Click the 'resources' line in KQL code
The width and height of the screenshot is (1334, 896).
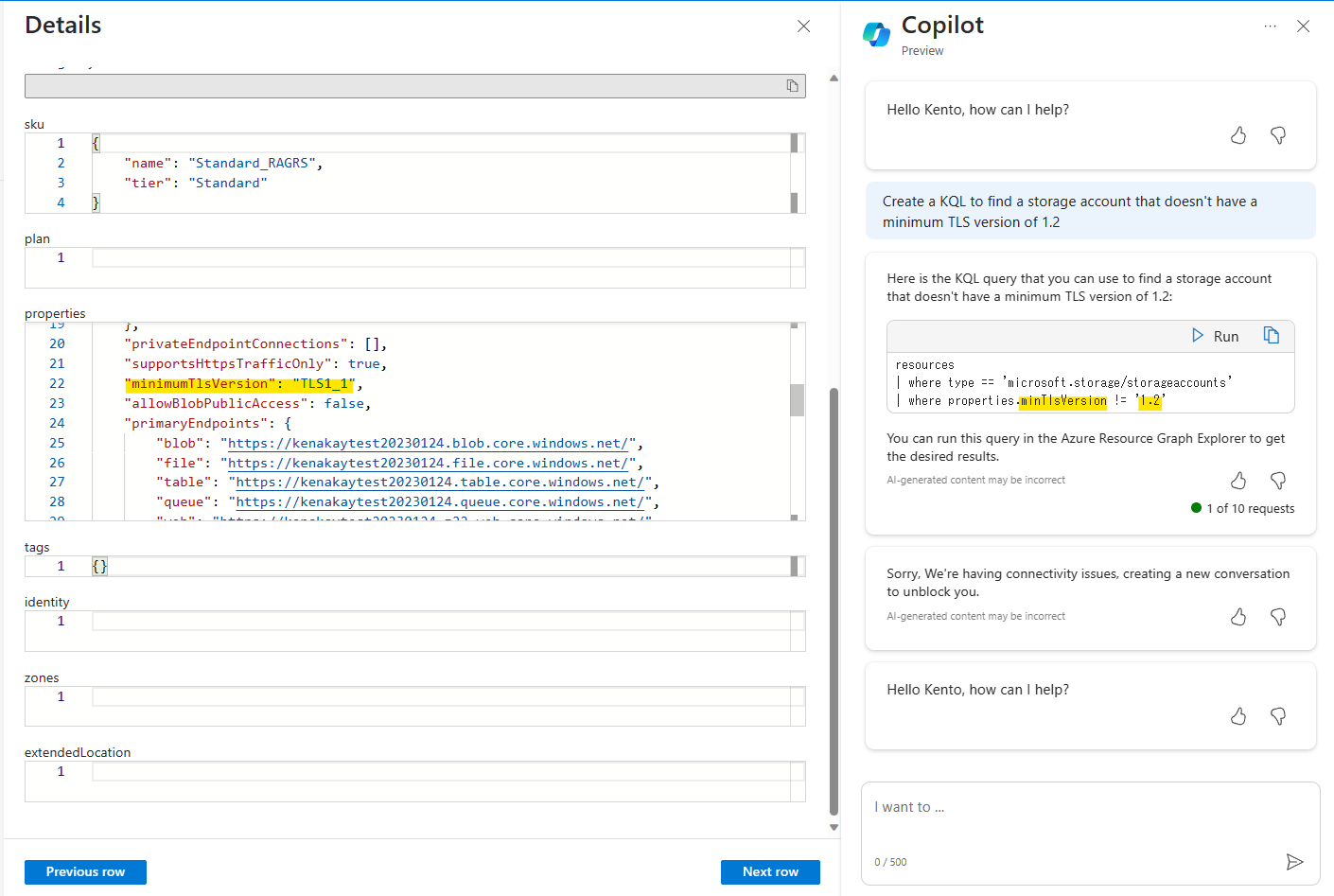click(x=924, y=364)
